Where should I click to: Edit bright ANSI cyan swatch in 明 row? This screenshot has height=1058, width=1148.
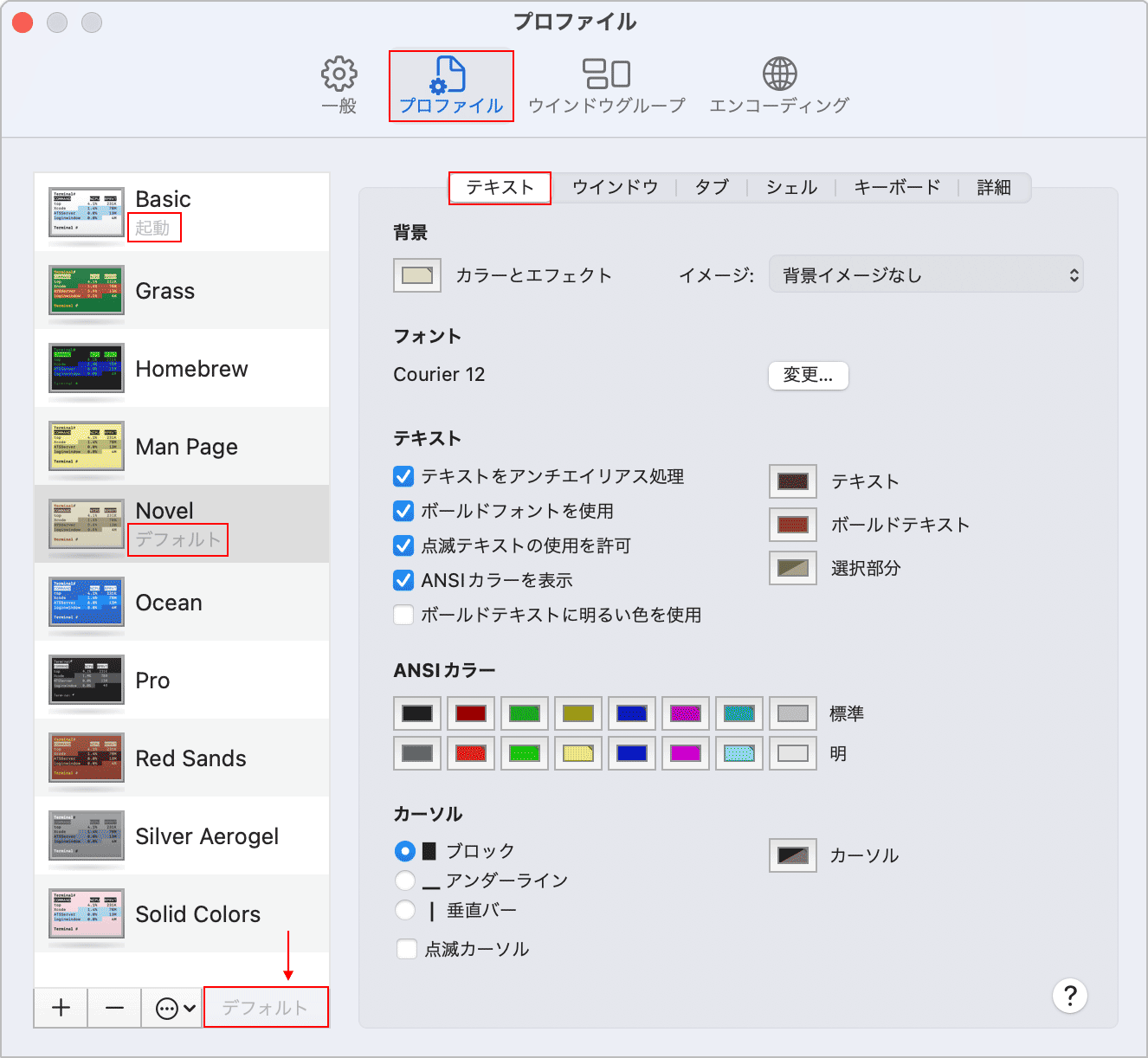(x=739, y=753)
